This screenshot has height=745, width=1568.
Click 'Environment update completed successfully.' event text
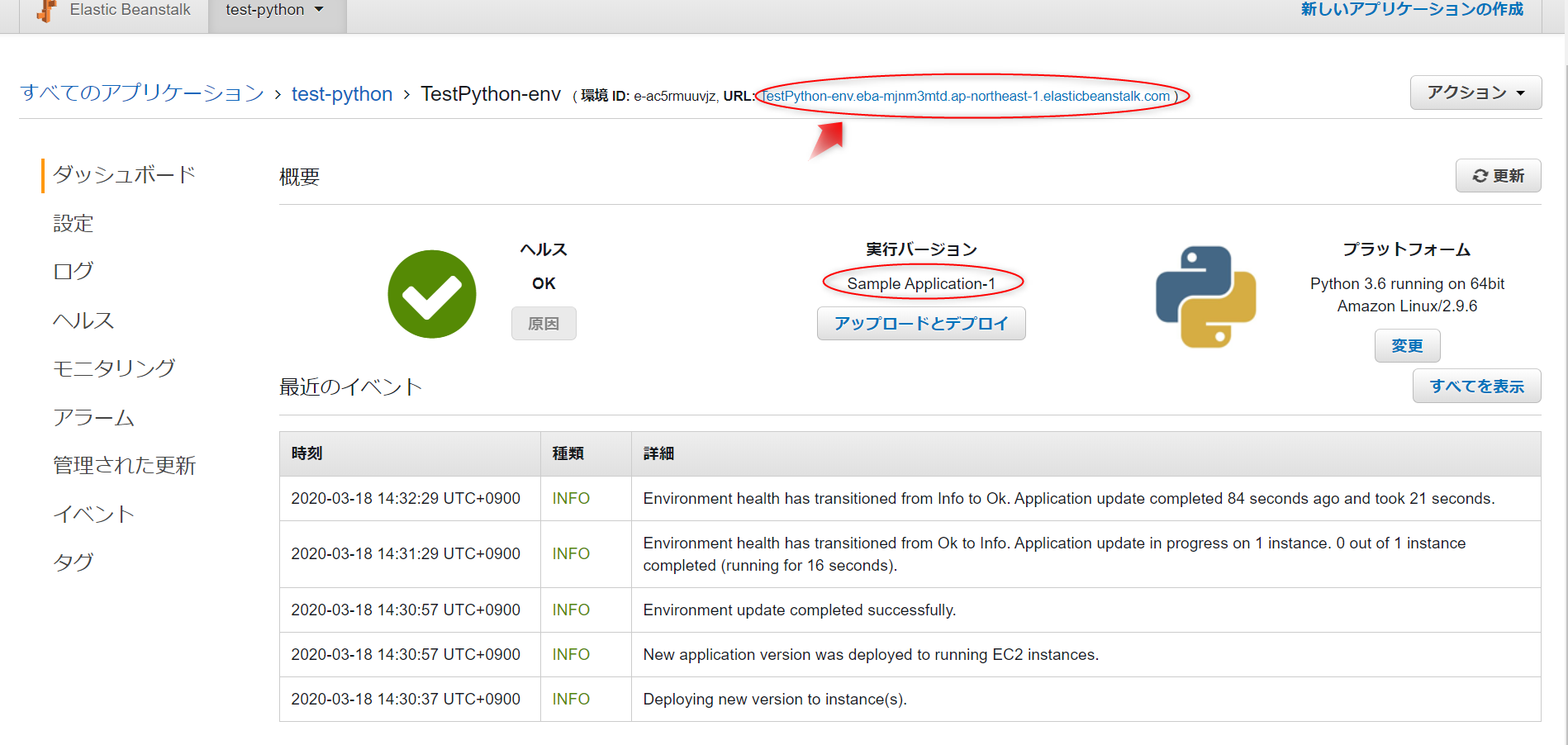[x=800, y=610]
